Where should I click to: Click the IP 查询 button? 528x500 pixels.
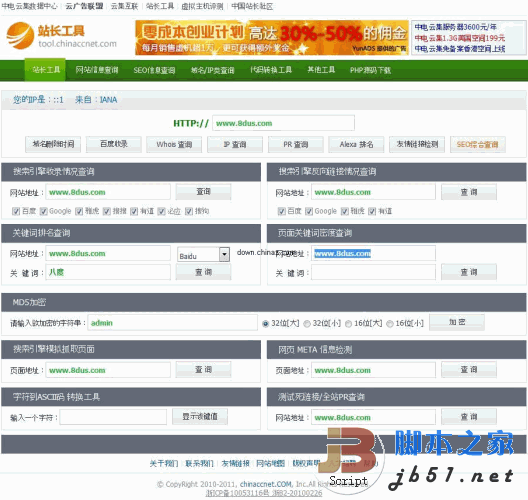235,144
